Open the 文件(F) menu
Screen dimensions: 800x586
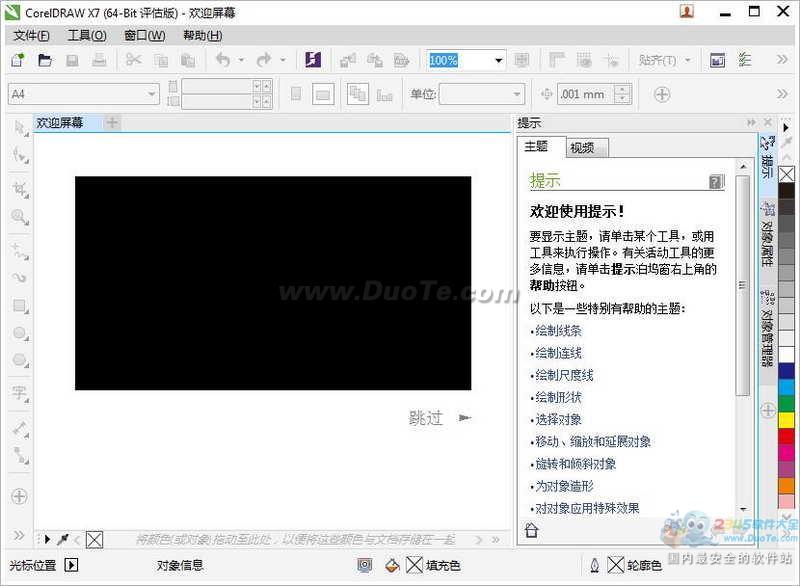point(31,35)
